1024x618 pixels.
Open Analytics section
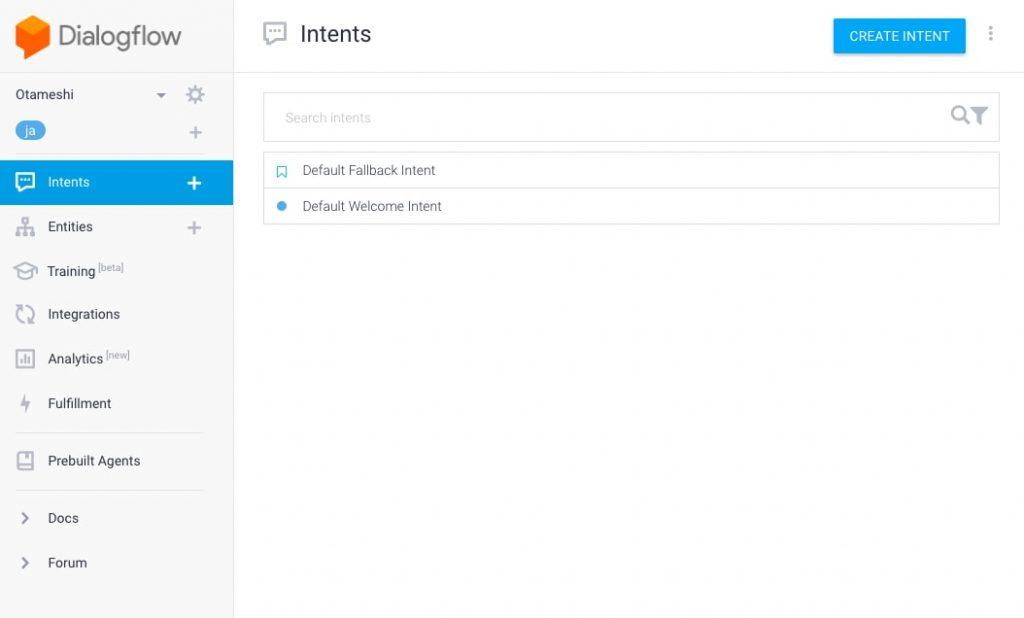pos(88,358)
